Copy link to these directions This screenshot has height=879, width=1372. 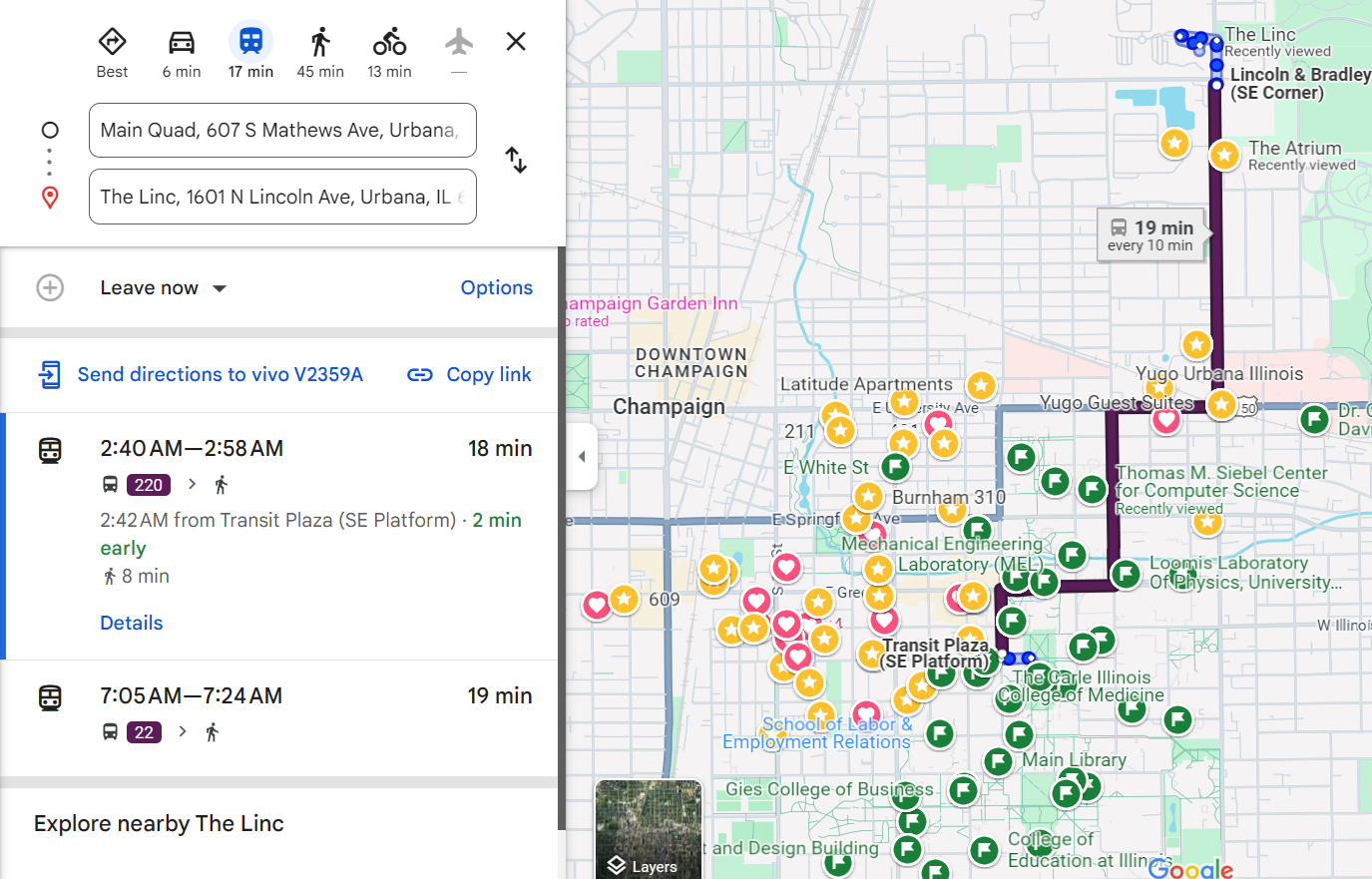coord(469,374)
